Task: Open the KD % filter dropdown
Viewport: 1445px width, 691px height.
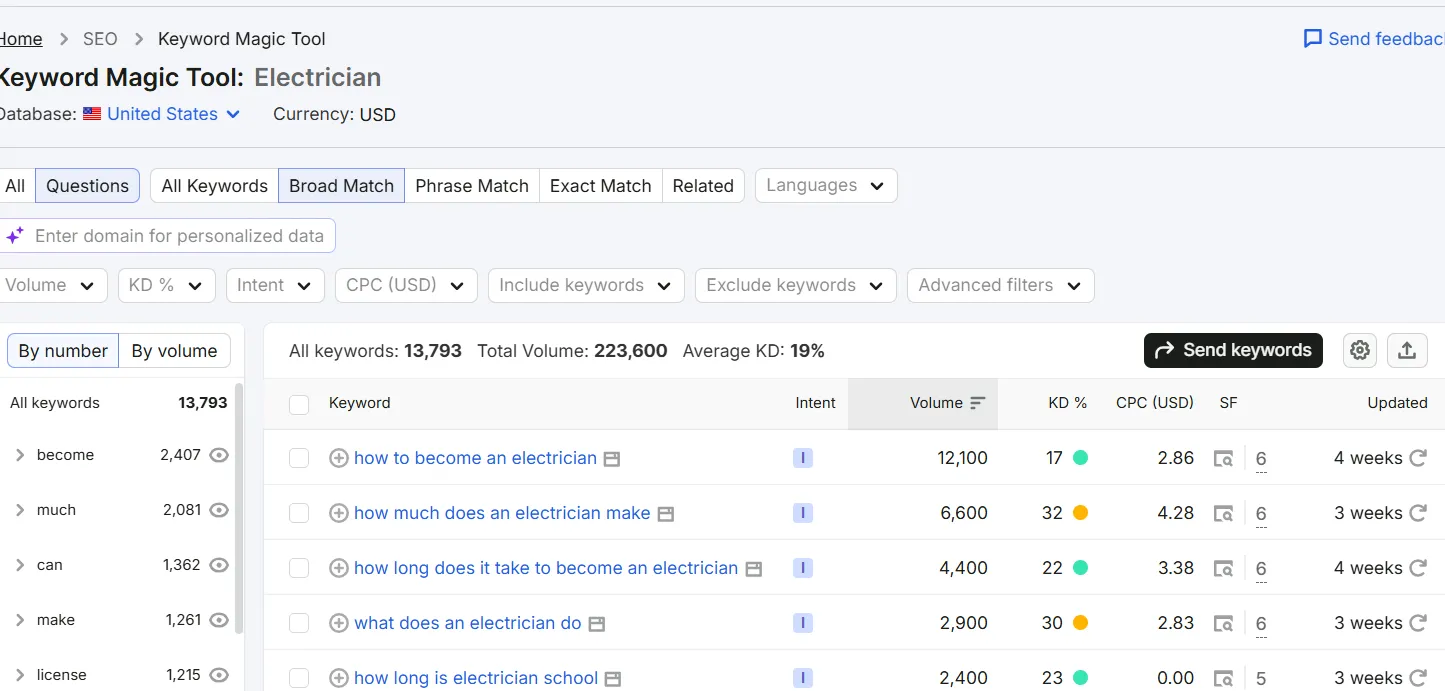Action: click(166, 285)
